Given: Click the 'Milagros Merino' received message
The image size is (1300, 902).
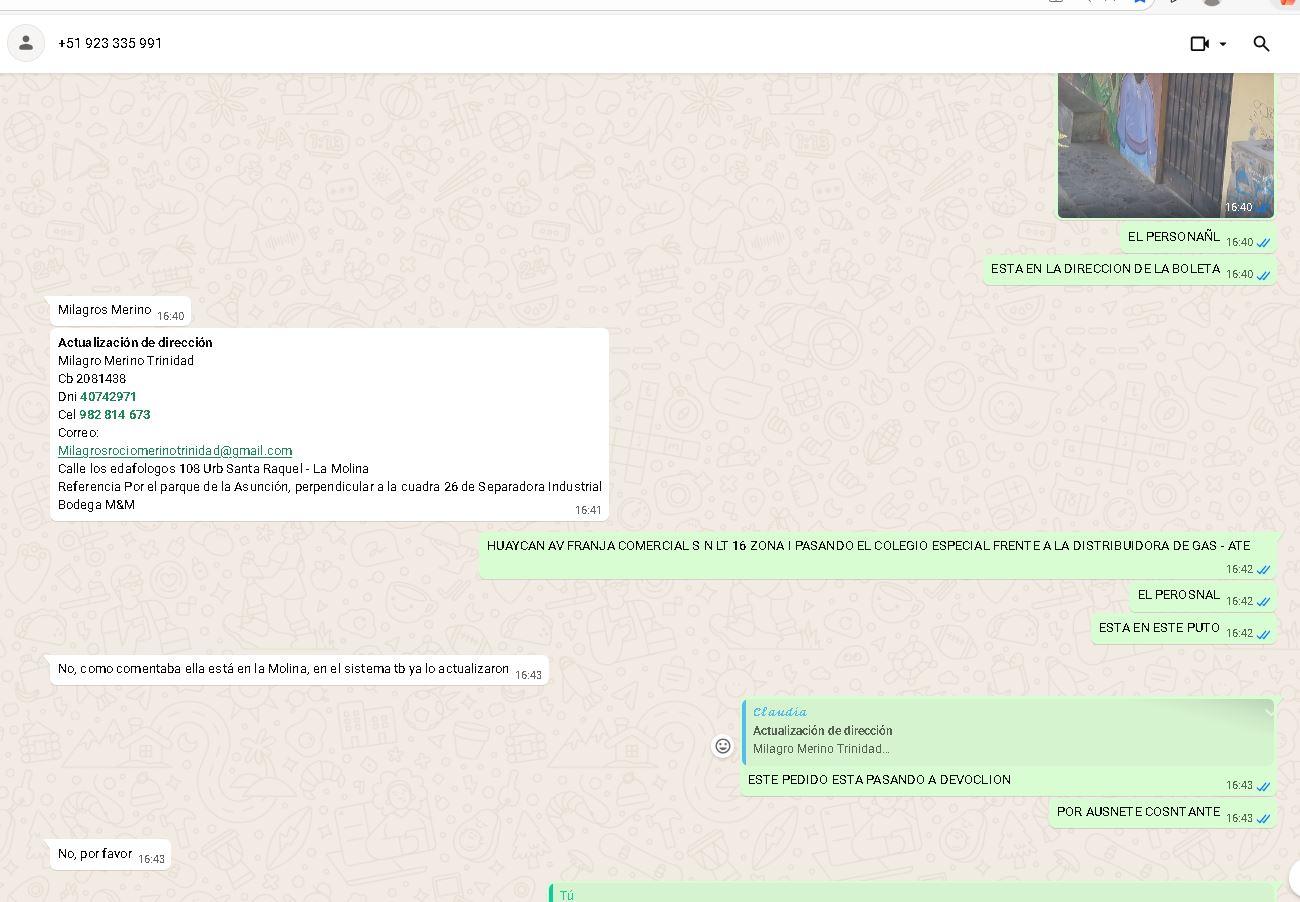Looking at the screenshot, I should point(105,310).
